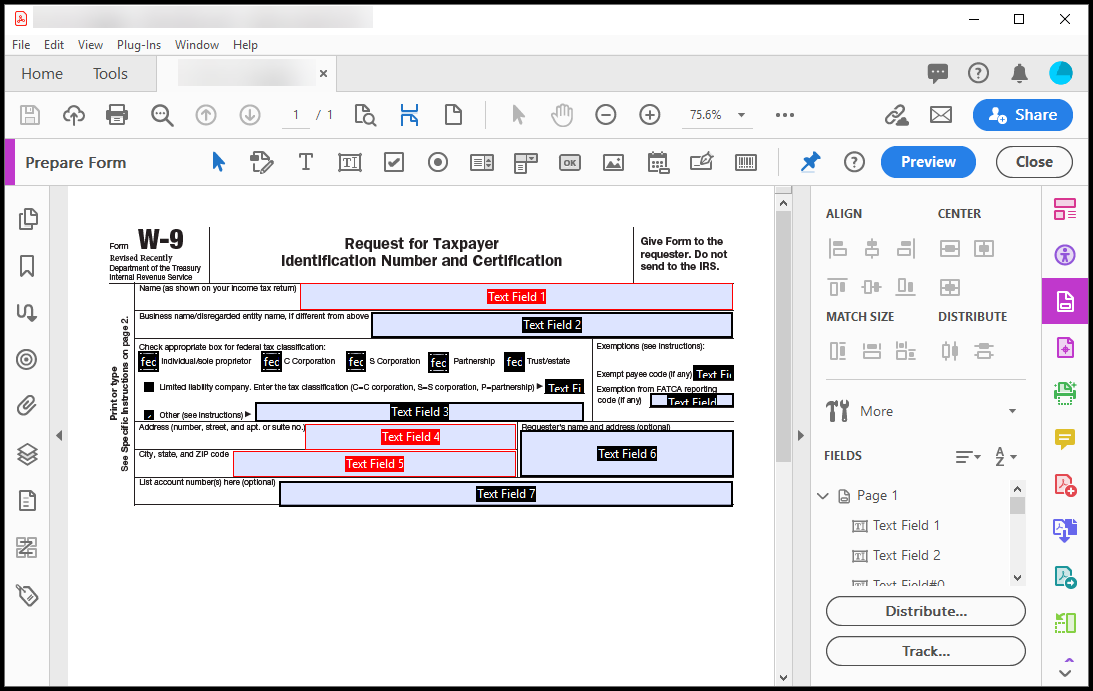Add a list box field tool

coord(482,162)
